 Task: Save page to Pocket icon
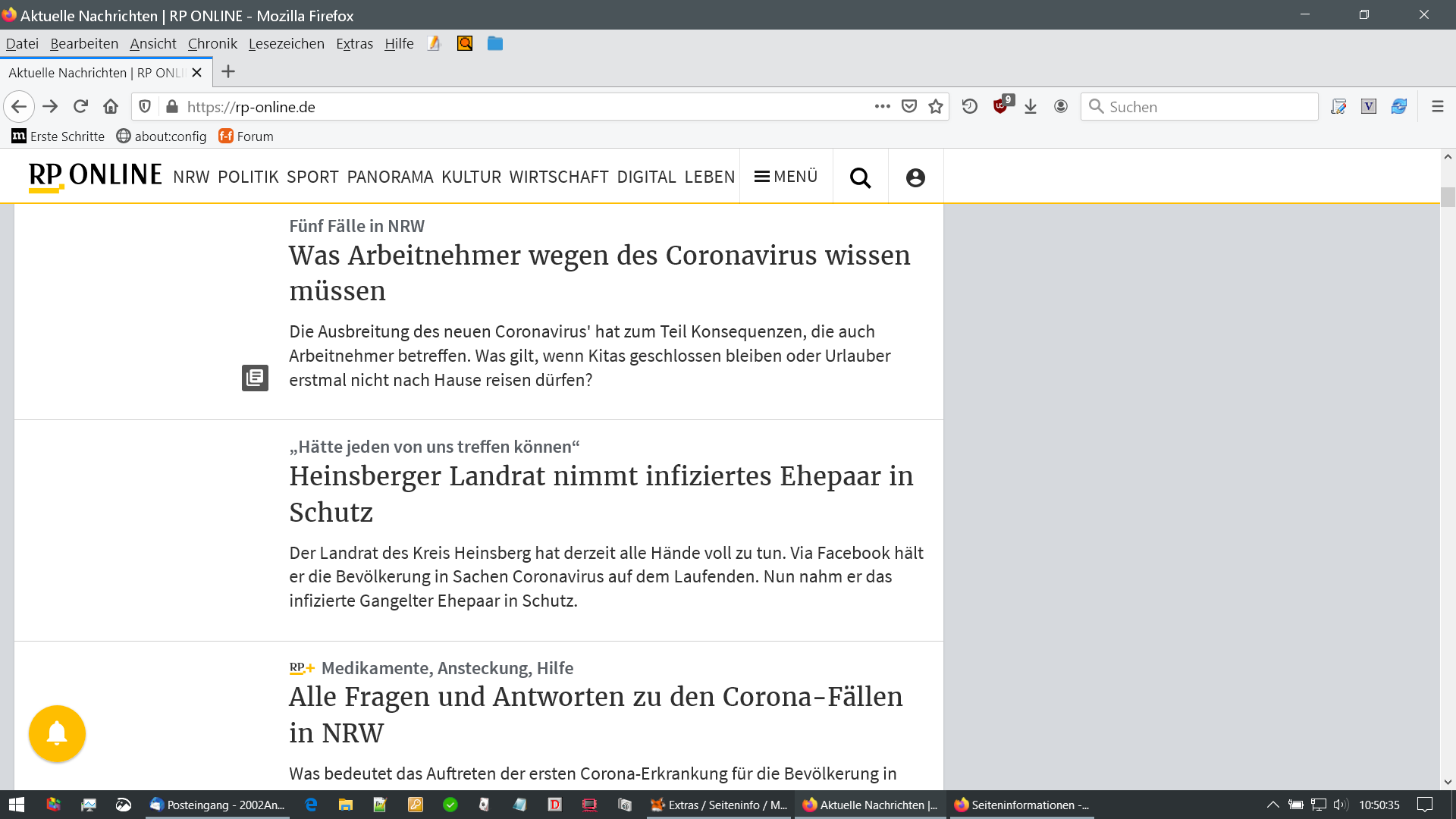(x=909, y=107)
